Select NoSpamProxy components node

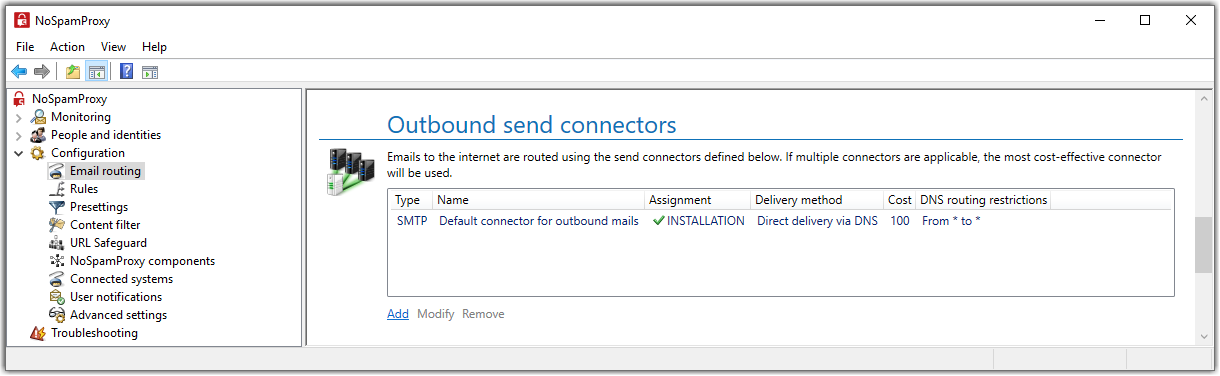[x=142, y=261]
